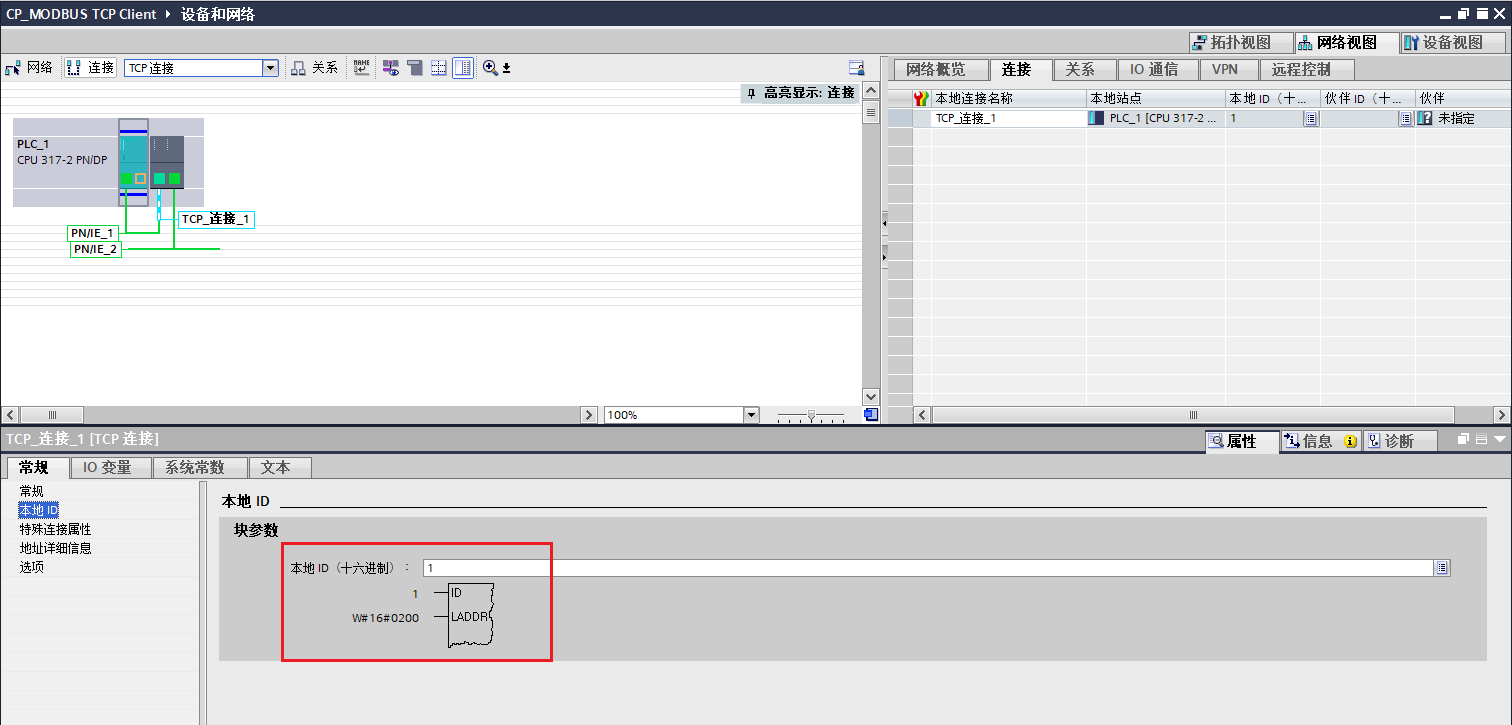Click the zoom slider below network view
Image resolution: width=1512 pixels, height=725 pixels.
coord(811,415)
